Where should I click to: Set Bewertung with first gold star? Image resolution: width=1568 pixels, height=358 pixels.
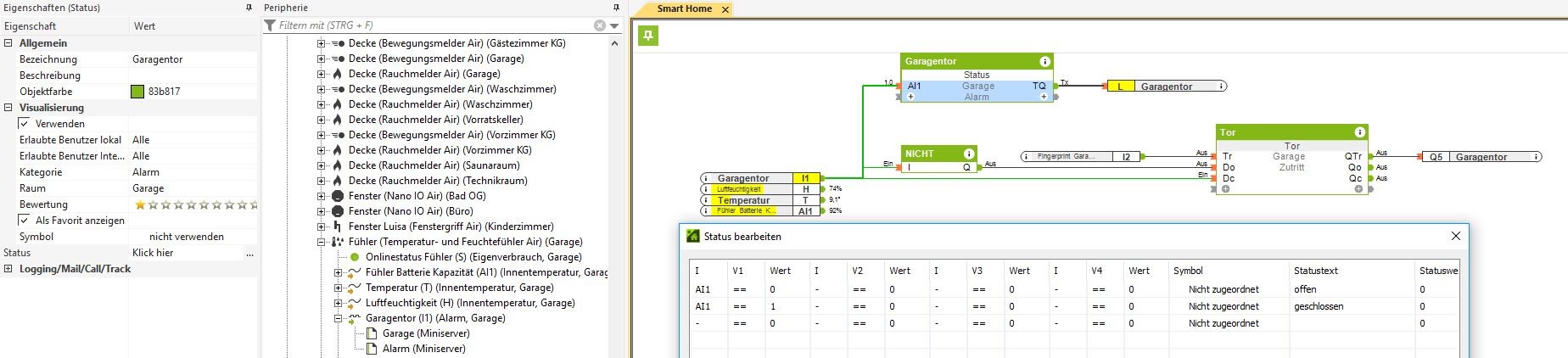(x=141, y=204)
